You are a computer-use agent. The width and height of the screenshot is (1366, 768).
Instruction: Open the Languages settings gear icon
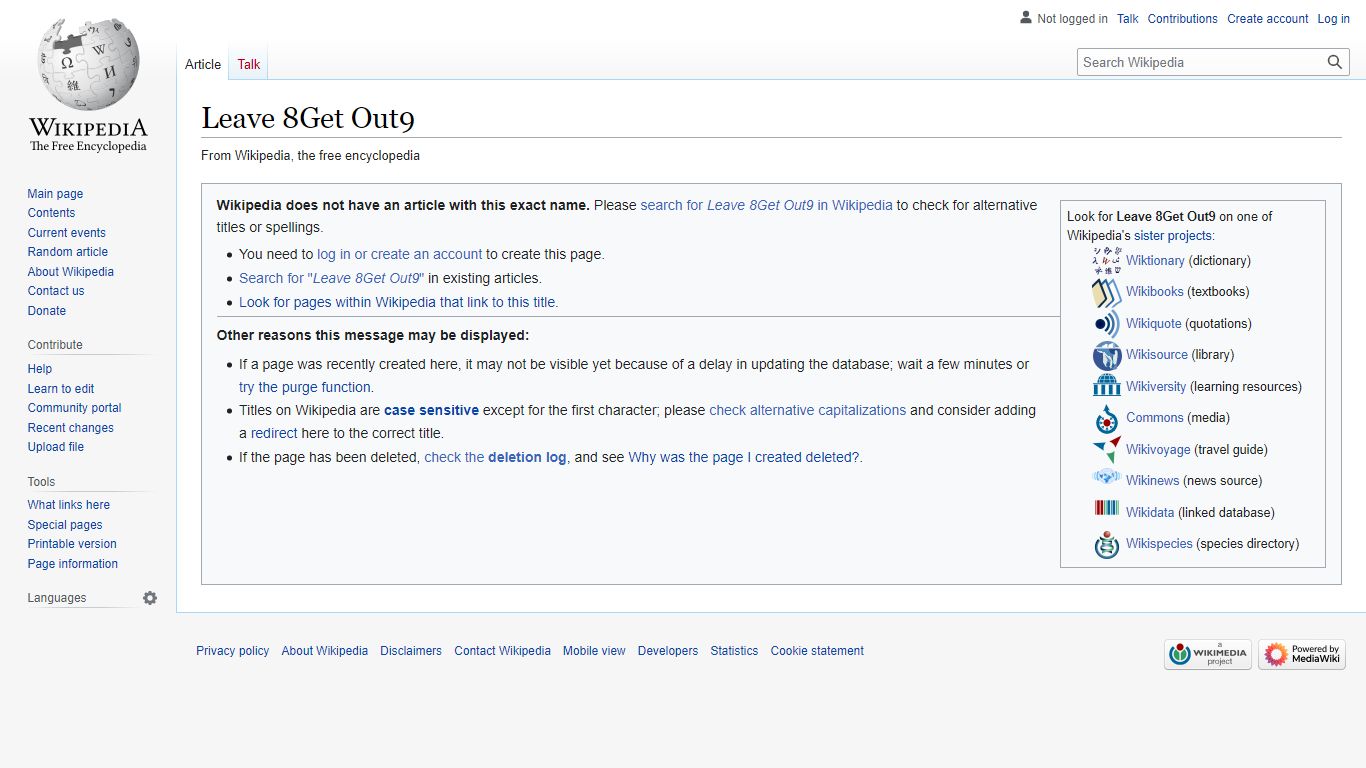[x=150, y=598]
